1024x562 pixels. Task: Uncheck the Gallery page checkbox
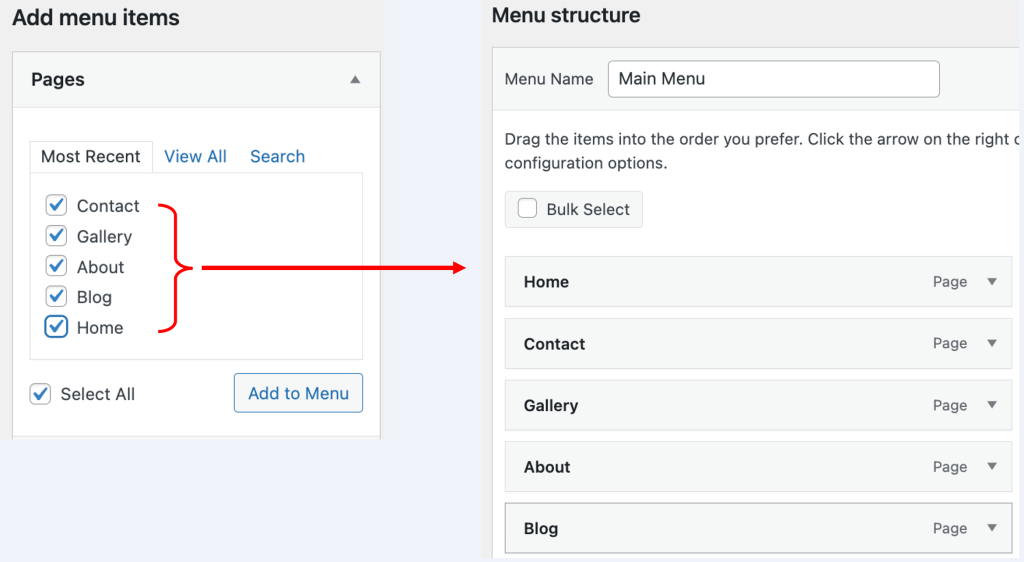(56, 236)
